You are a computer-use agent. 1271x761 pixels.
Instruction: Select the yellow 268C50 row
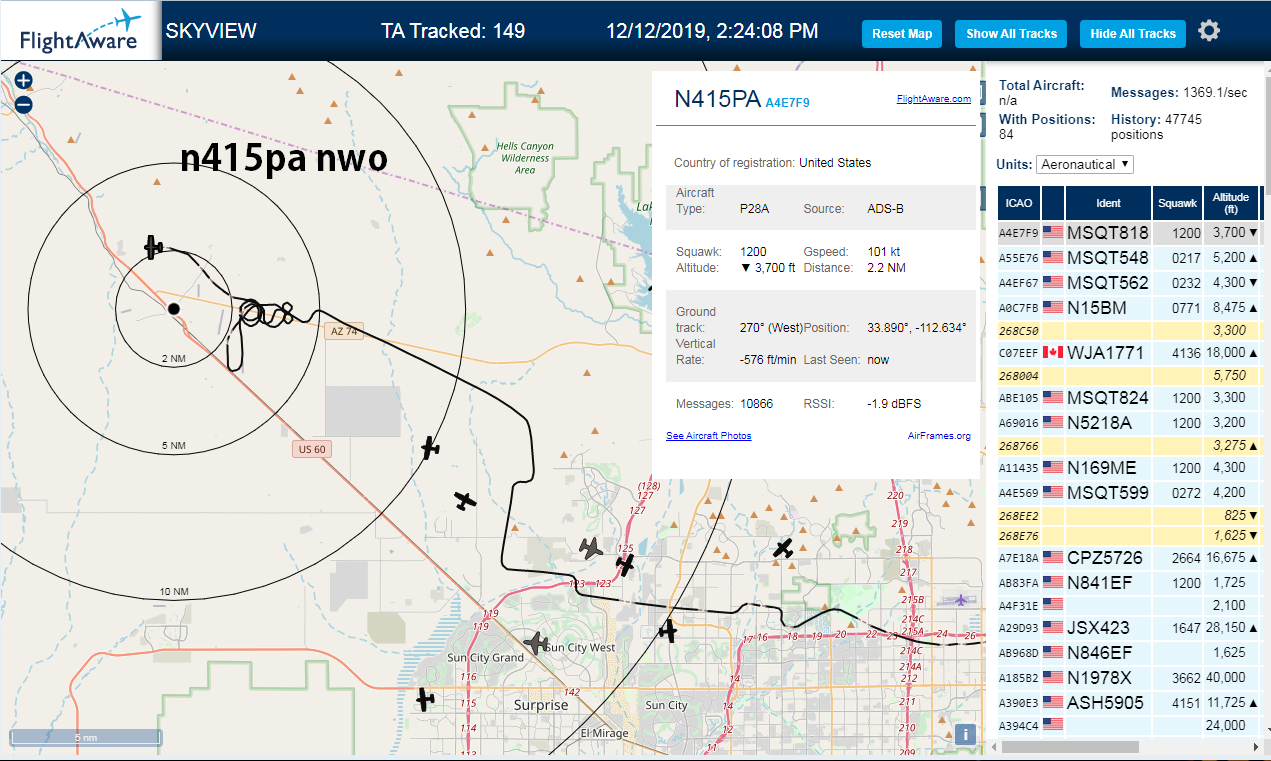click(1129, 330)
